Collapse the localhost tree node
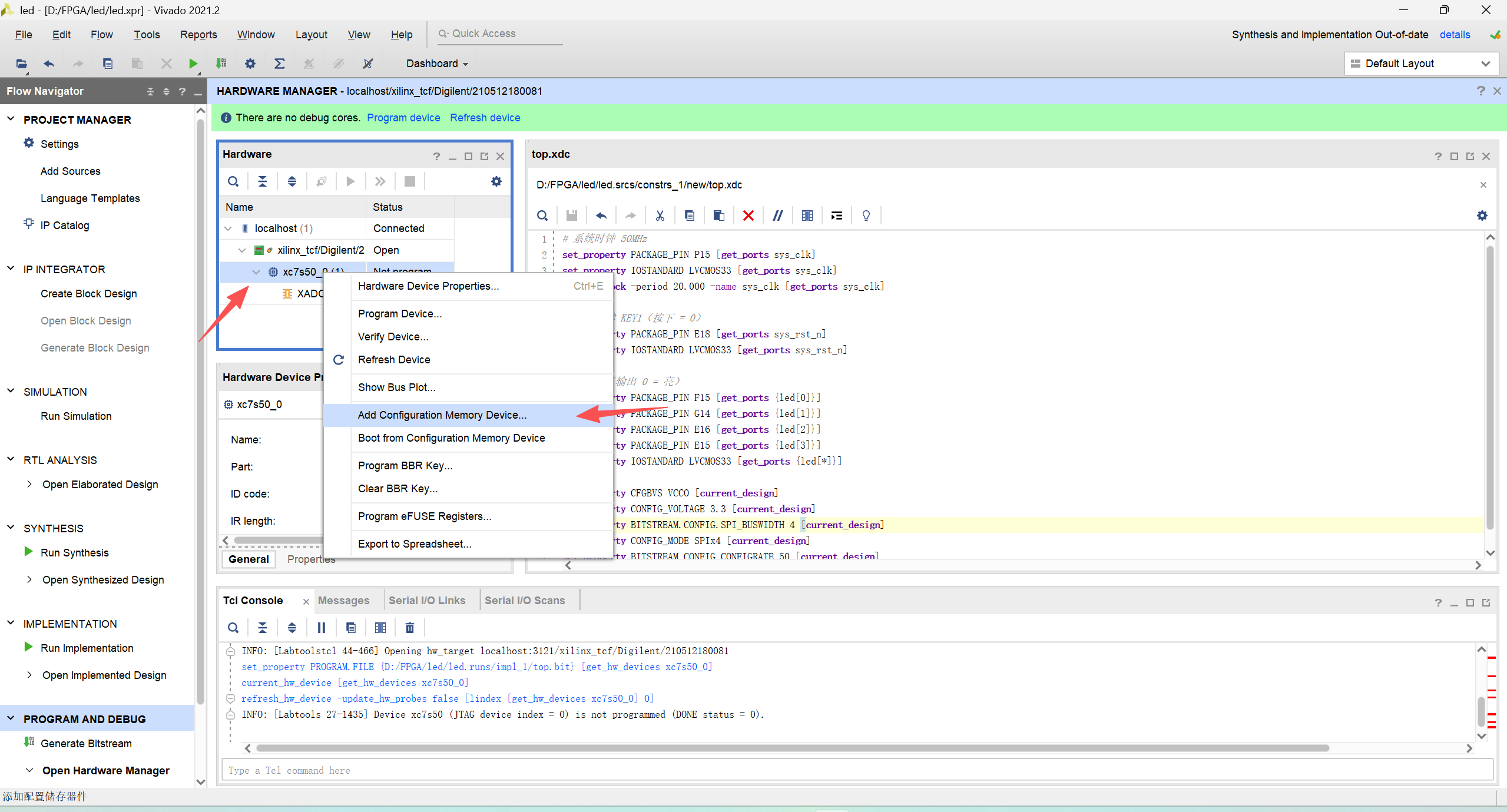 point(228,228)
